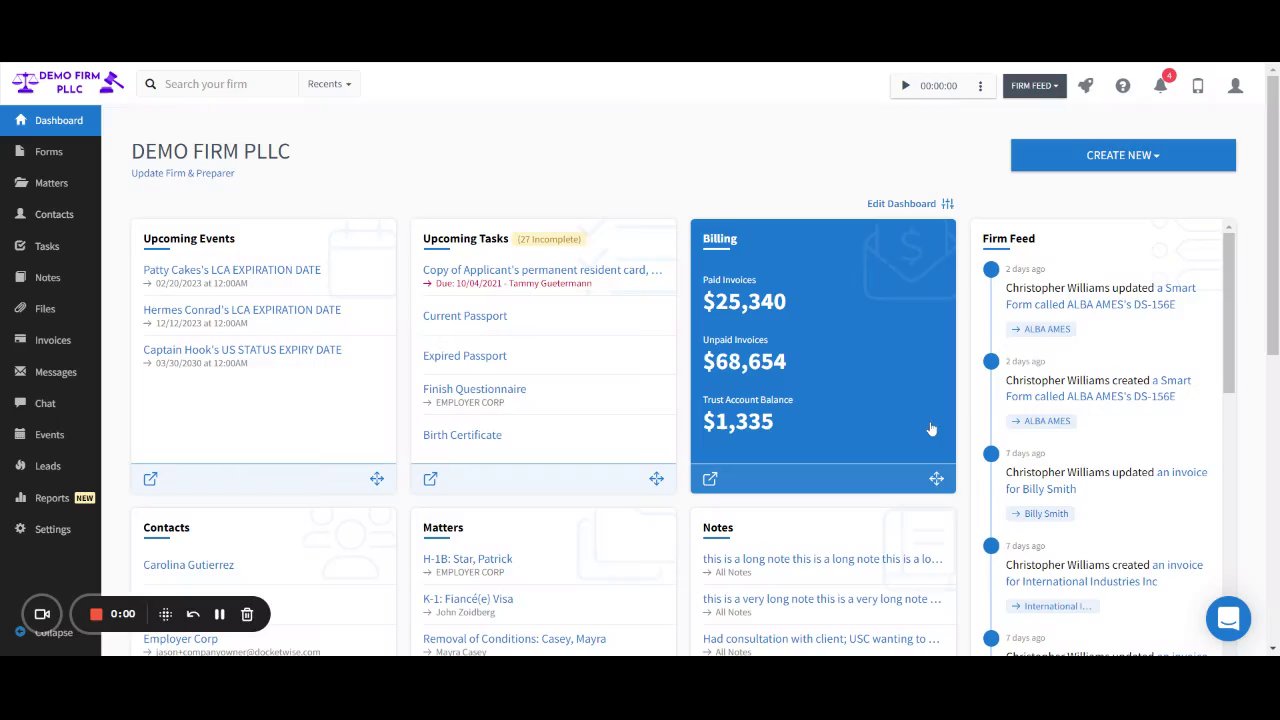Open the rocket icon in top bar
1280x720 pixels.
(x=1085, y=86)
